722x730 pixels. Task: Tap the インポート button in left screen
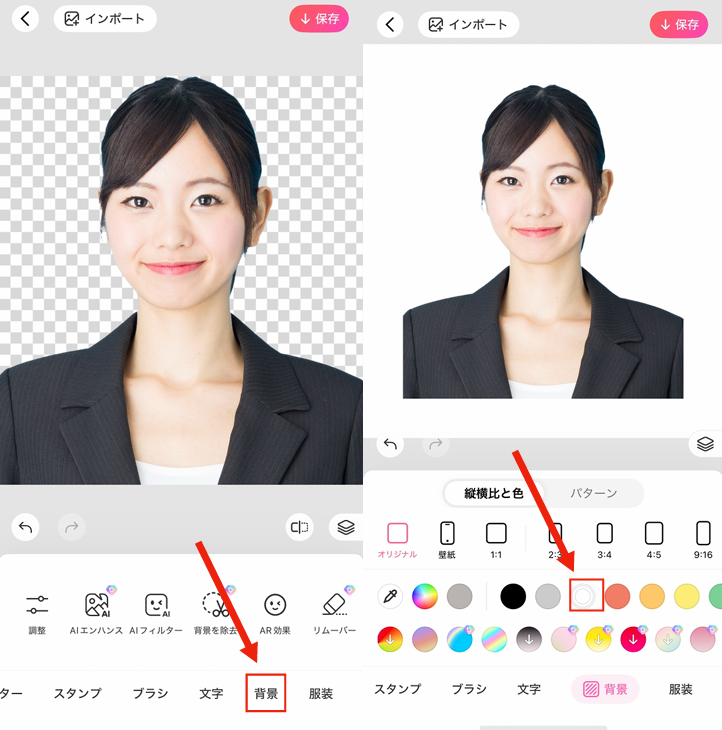tap(105, 19)
